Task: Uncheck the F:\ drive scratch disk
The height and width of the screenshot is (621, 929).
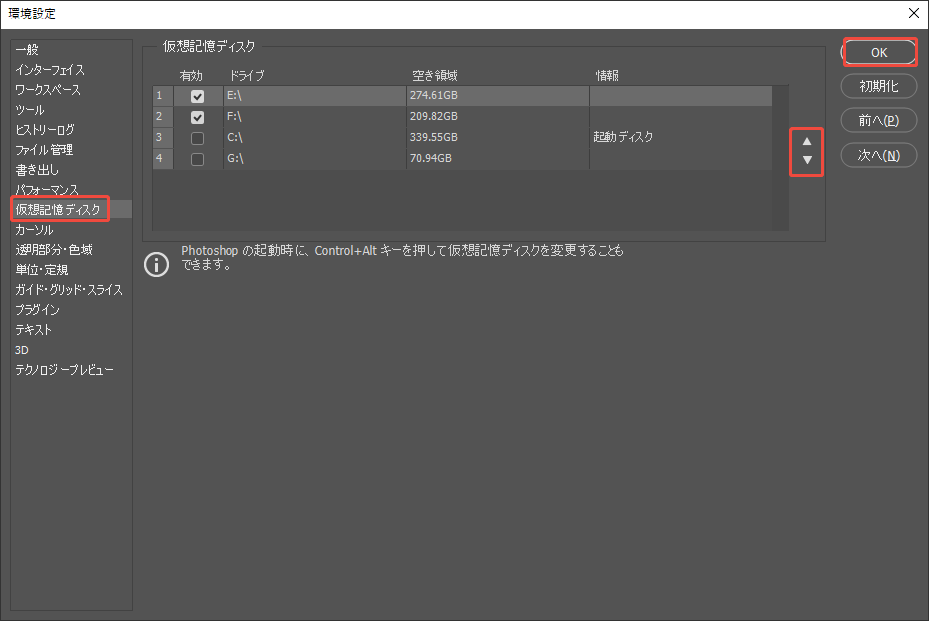Action: (x=198, y=116)
